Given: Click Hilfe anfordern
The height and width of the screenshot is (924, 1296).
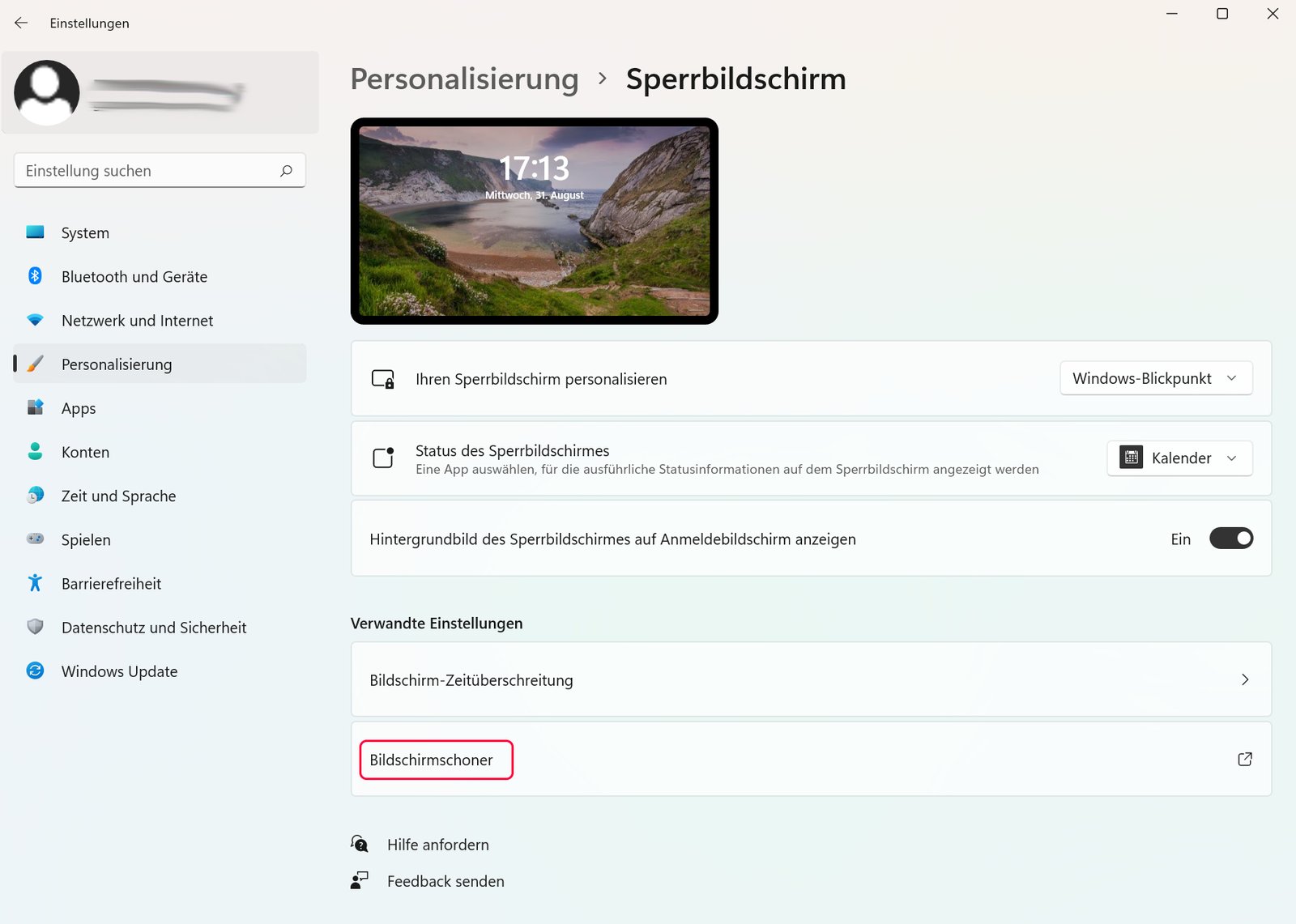Looking at the screenshot, I should tap(437, 844).
